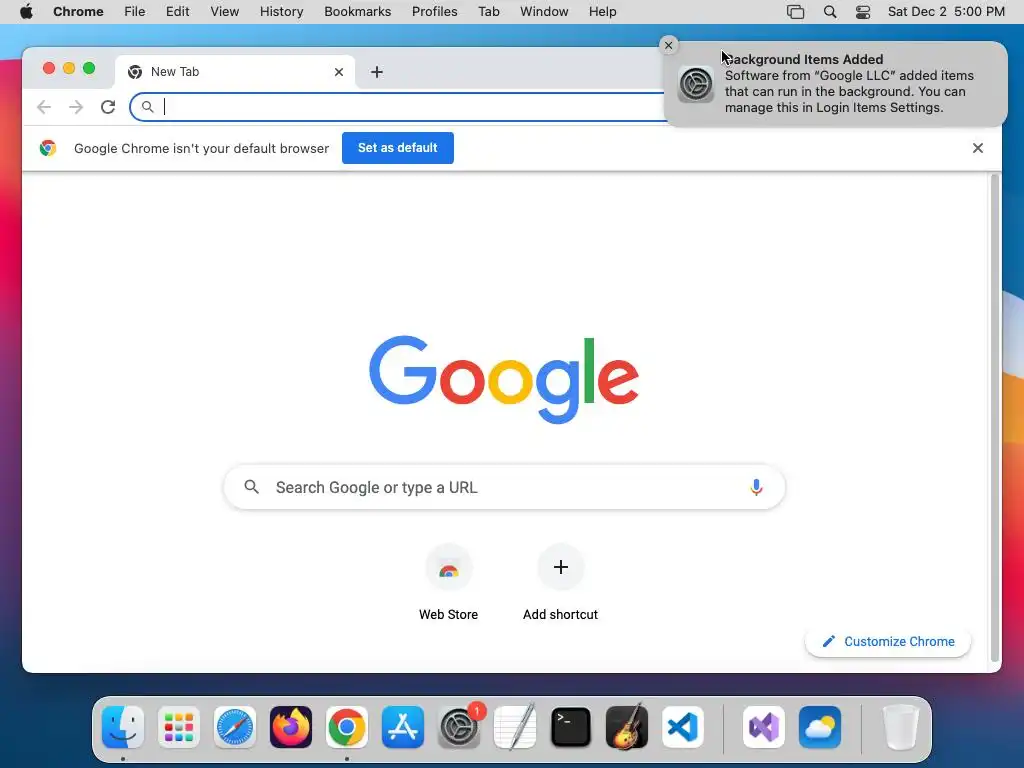Open Finder from the Dock
1024x768 pixels.
point(123,727)
